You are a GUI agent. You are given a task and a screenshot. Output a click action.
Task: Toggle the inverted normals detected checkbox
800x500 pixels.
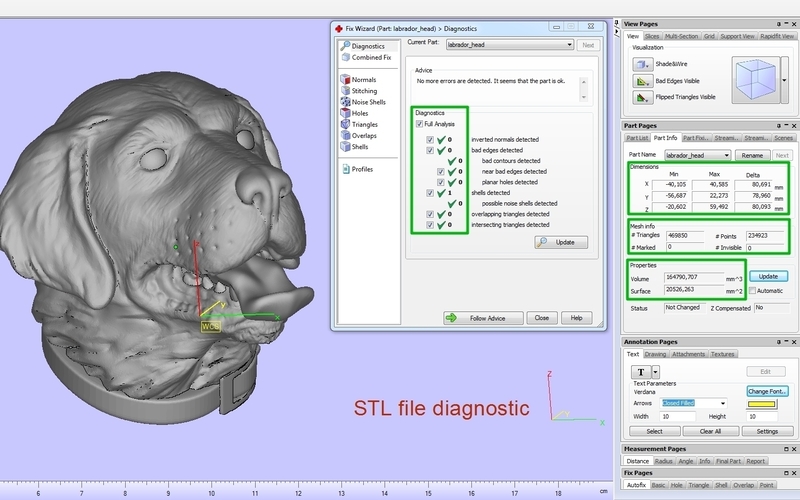(x=431, y=139)
